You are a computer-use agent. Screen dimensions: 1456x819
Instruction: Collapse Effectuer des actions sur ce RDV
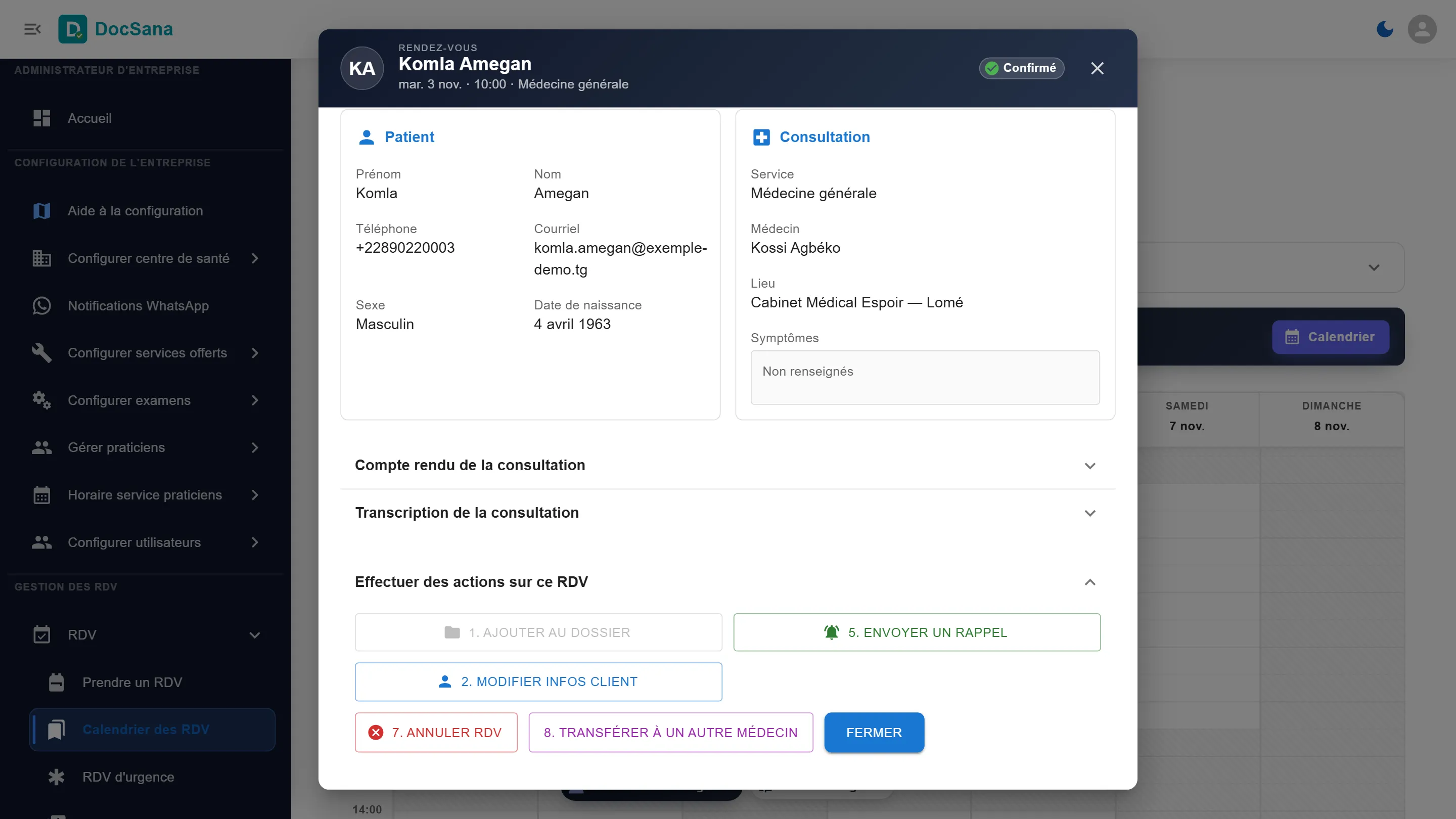click(727, 582)
